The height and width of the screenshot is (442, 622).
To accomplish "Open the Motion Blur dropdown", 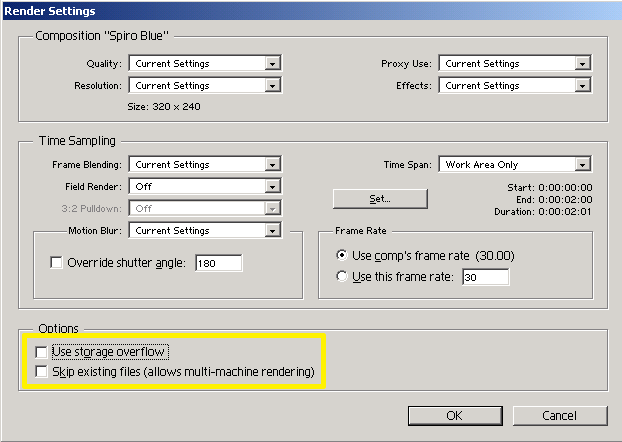I will pyautogui.click(x=204, y=230).
